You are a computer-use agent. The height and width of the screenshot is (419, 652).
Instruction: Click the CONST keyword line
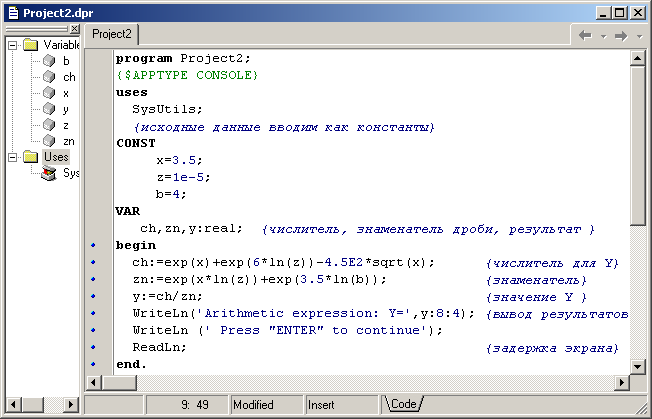136,143
